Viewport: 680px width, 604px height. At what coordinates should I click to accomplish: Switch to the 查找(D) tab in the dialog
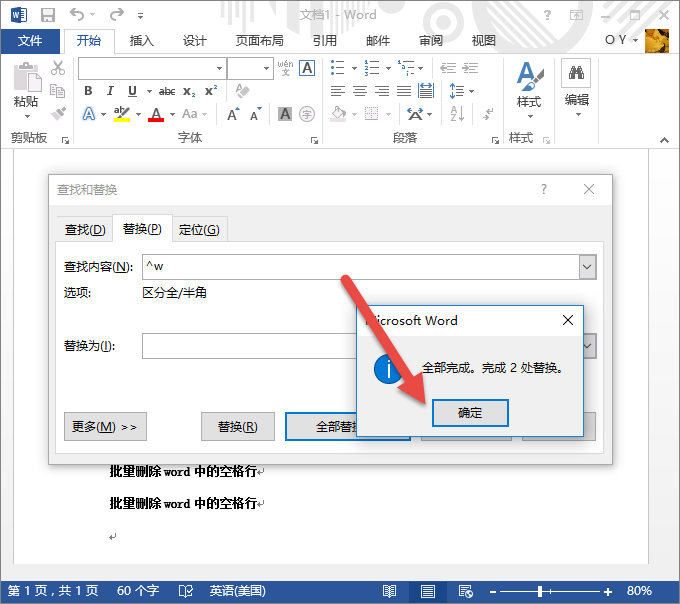[85, 229]
